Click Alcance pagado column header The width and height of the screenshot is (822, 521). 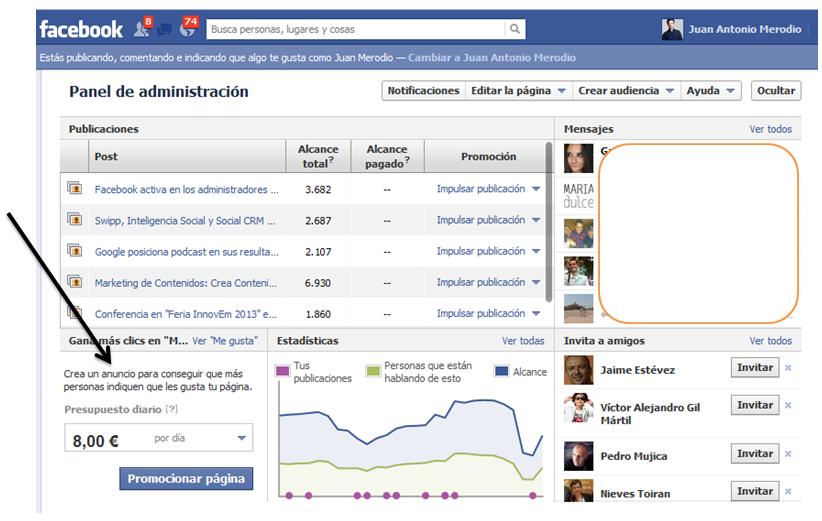pyautogui.click(x=387, y=156)
